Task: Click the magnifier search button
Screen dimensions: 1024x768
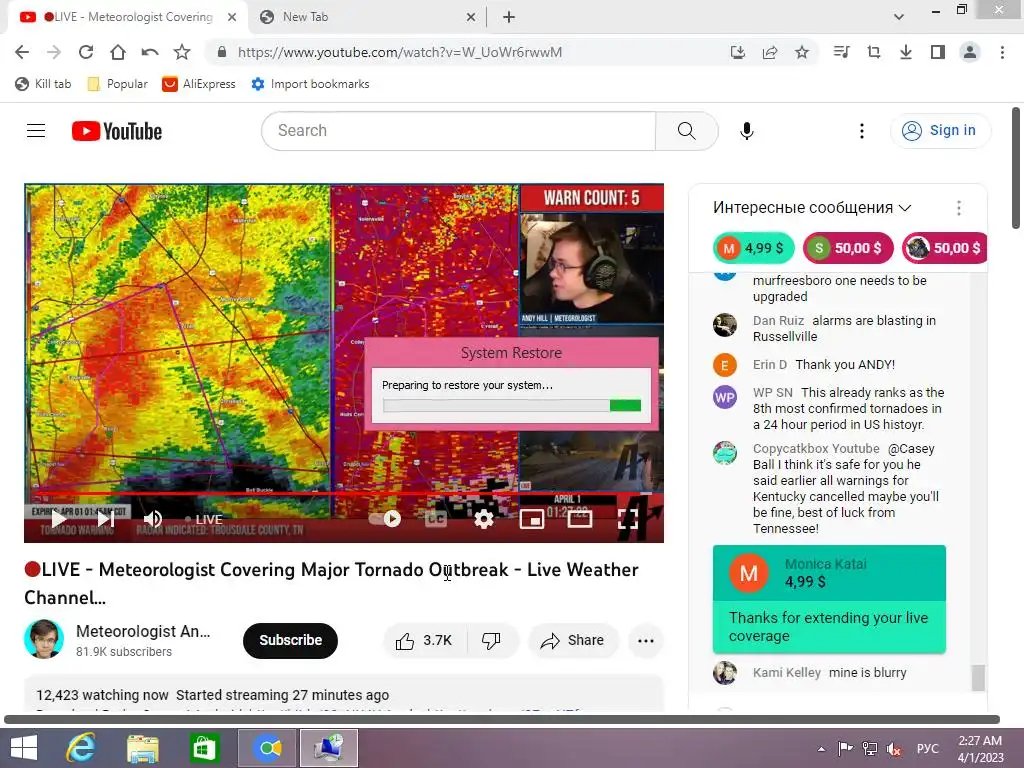Action: 686,131
